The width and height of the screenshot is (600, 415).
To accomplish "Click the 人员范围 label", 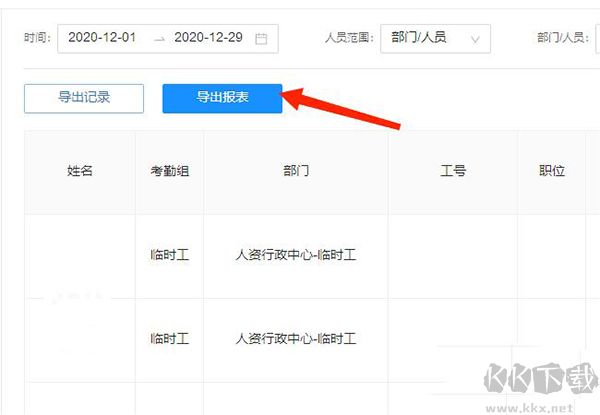I will click(x=349, y=38).
